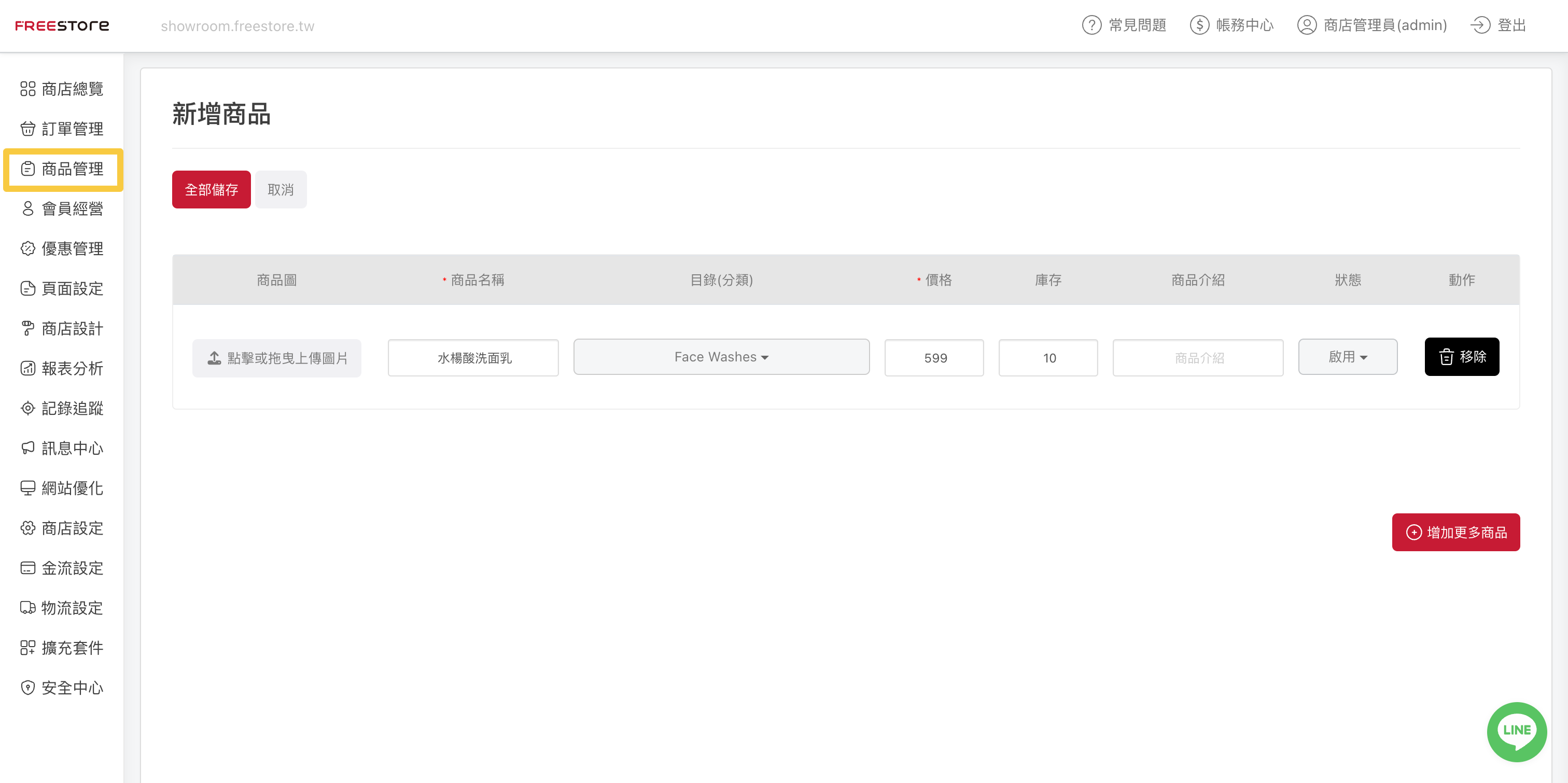Screen dimensions: 1568x783
Task: Click the 商品名稱 column header
Action: point(477,279)
